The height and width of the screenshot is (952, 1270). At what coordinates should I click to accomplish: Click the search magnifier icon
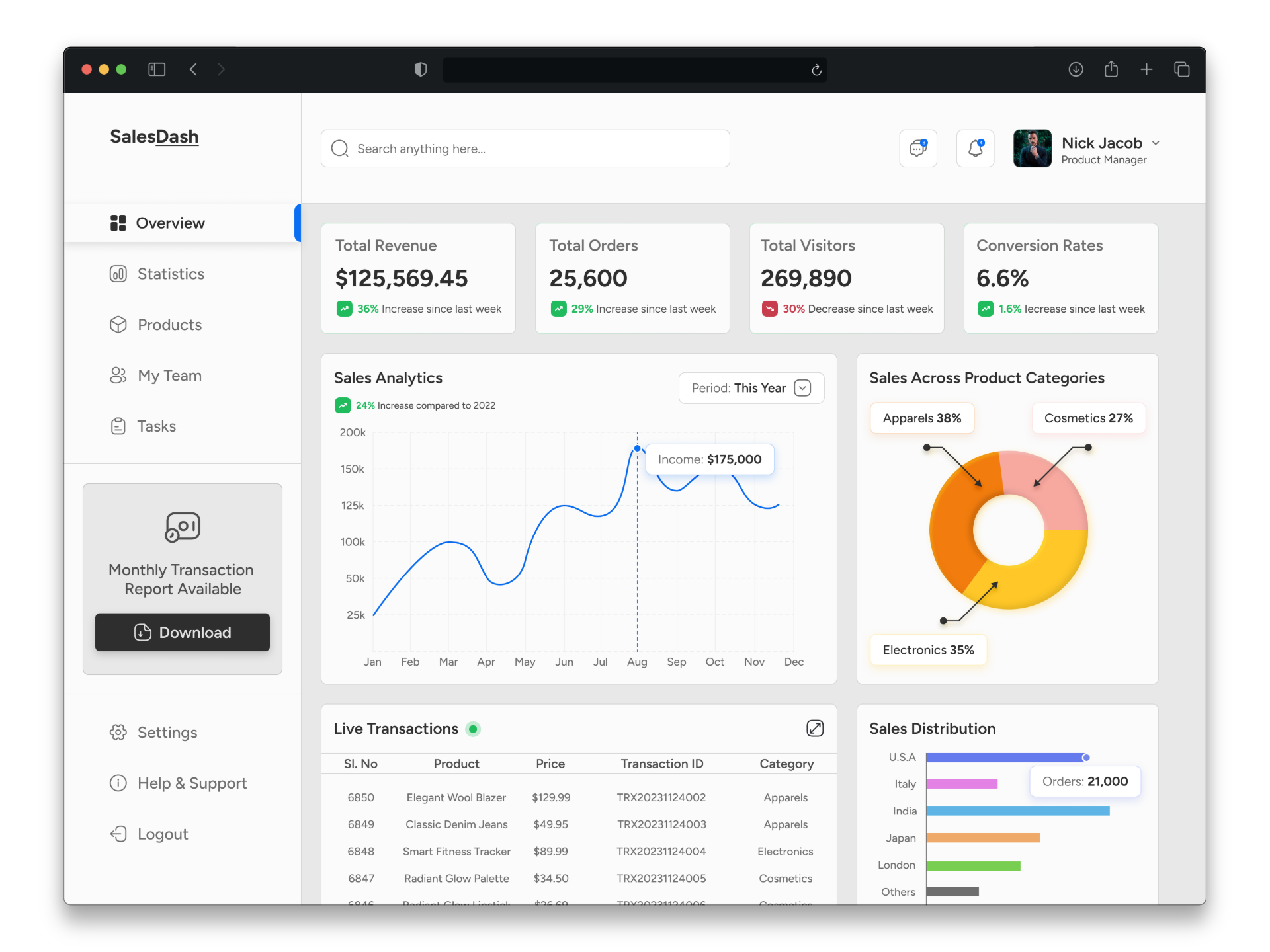point(339,148)
